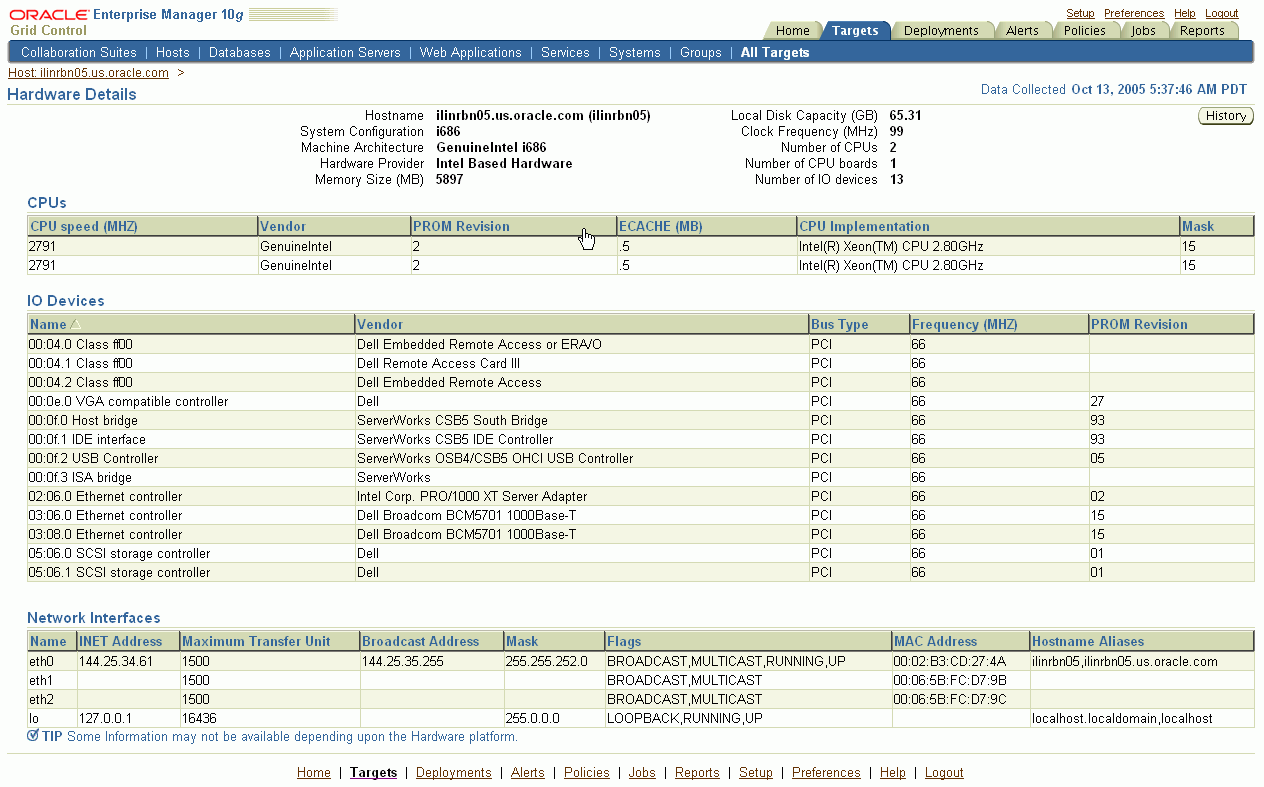The image size is (1264, 787).
Task: Navigate to the Databases section
Action: coord(240,52)
